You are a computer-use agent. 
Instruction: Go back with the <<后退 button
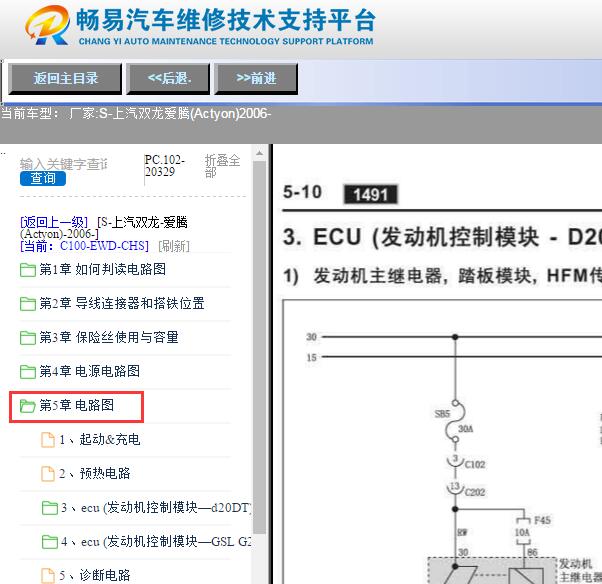169,78
